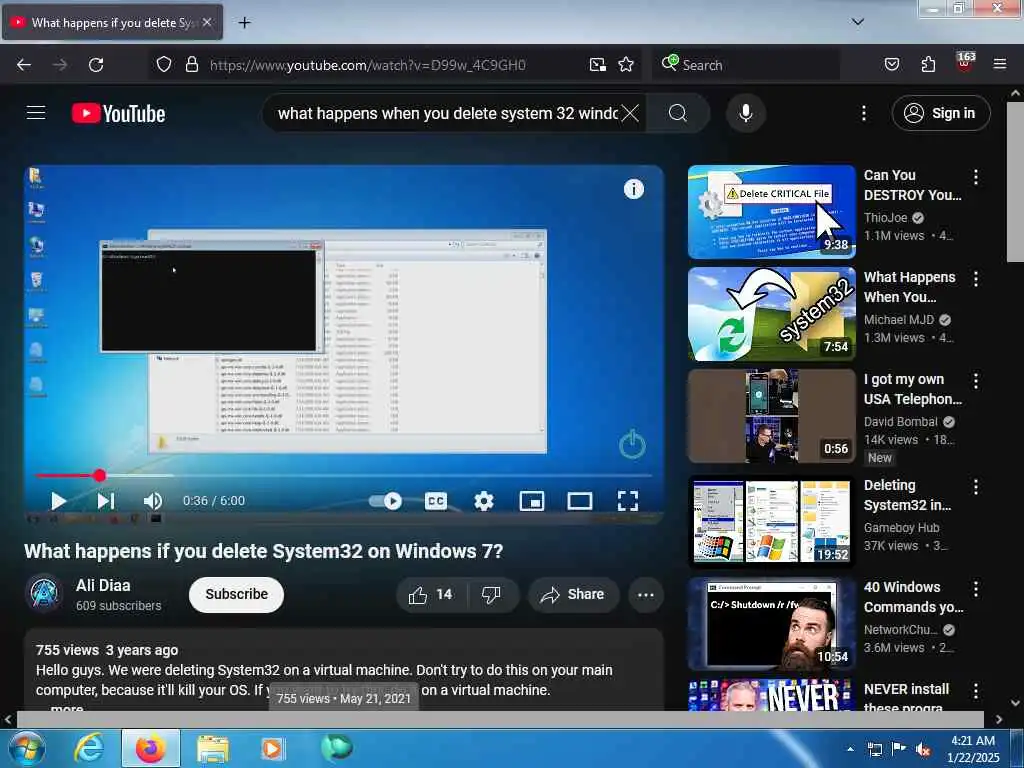Open more actions ellipsis under video

coord(646,594)
